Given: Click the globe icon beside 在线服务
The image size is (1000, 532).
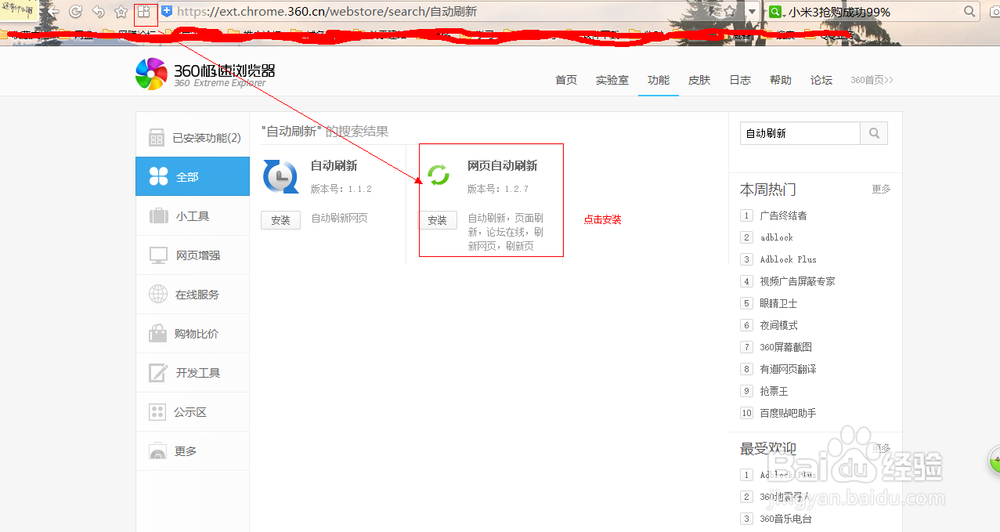Looking at the screenshot, I should pos(158,294).
